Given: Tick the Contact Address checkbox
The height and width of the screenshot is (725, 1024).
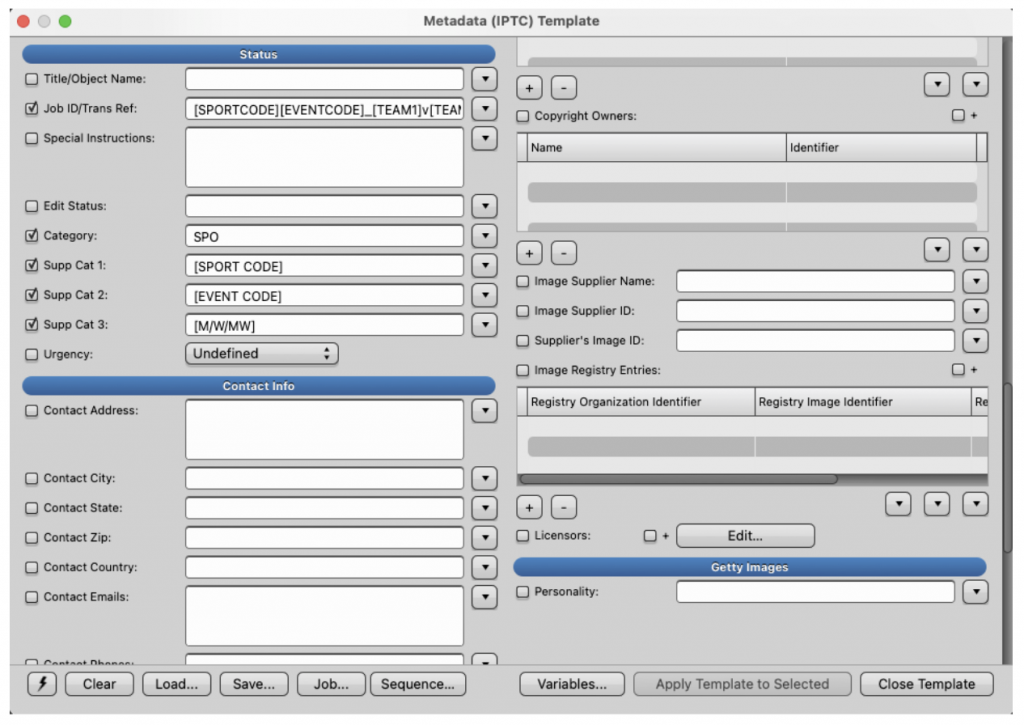Looking at the screenshot, I should [x=31, y=411].
